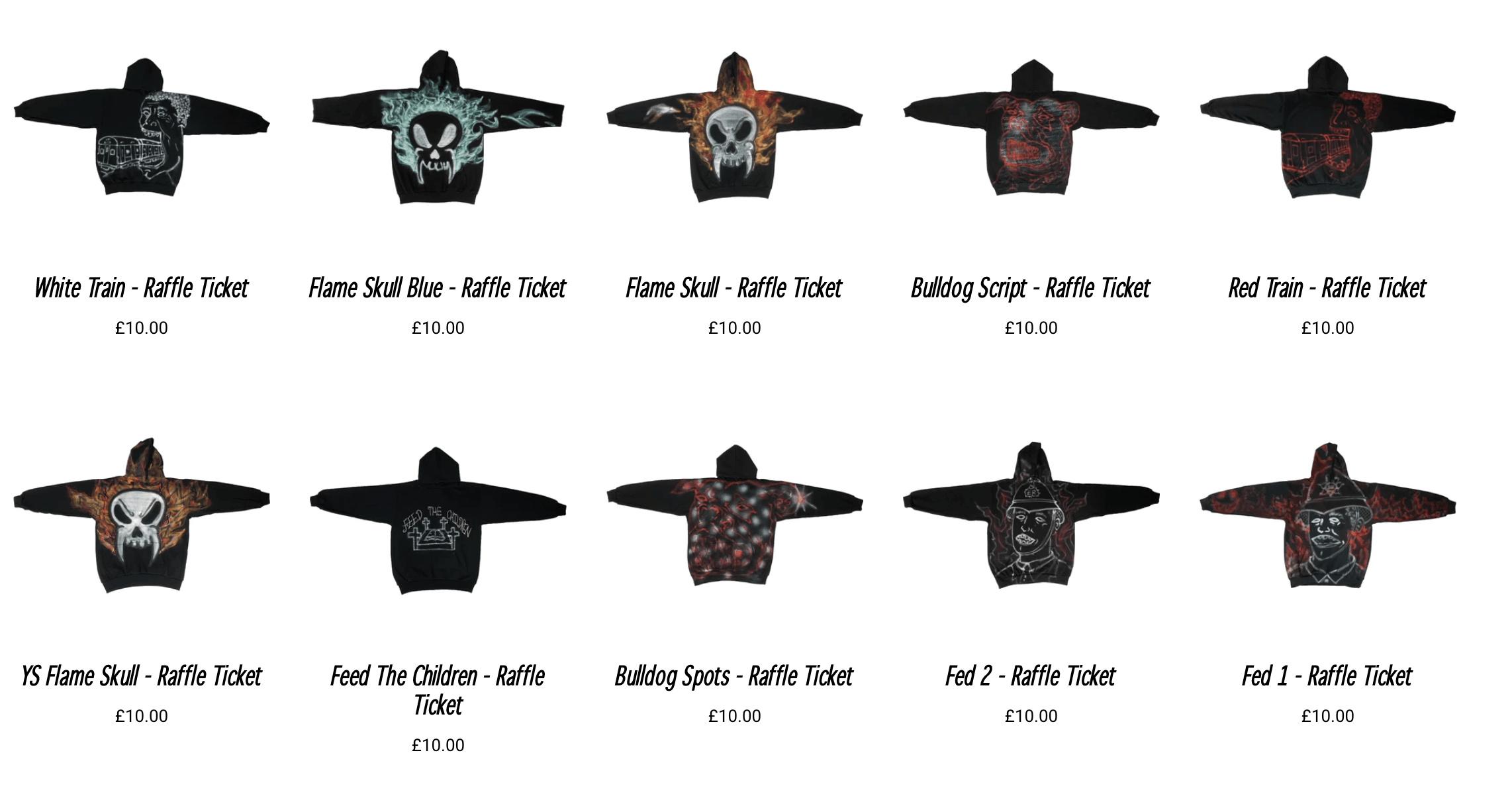1512x812 pixels.
Task: Open Fed 1 - Raffle Ticket link
Action: pos(1327,676)
